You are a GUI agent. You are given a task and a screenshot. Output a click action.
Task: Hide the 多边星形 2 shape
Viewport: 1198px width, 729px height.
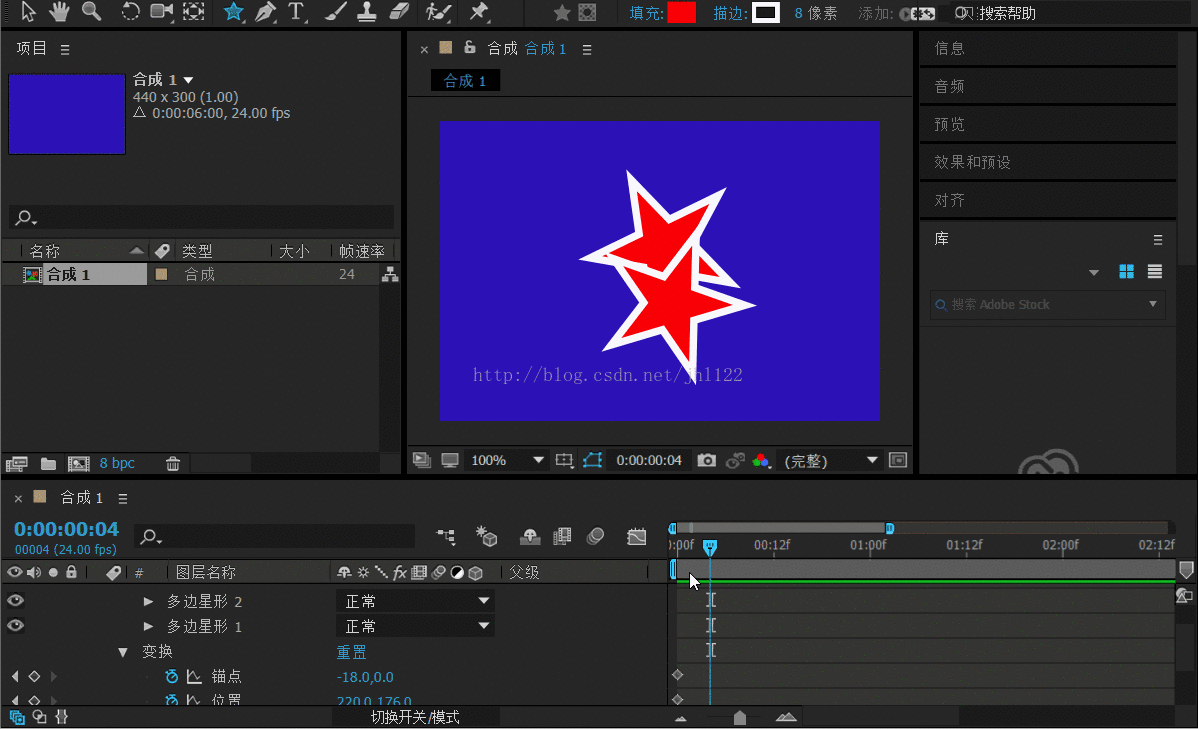[15, 601]
